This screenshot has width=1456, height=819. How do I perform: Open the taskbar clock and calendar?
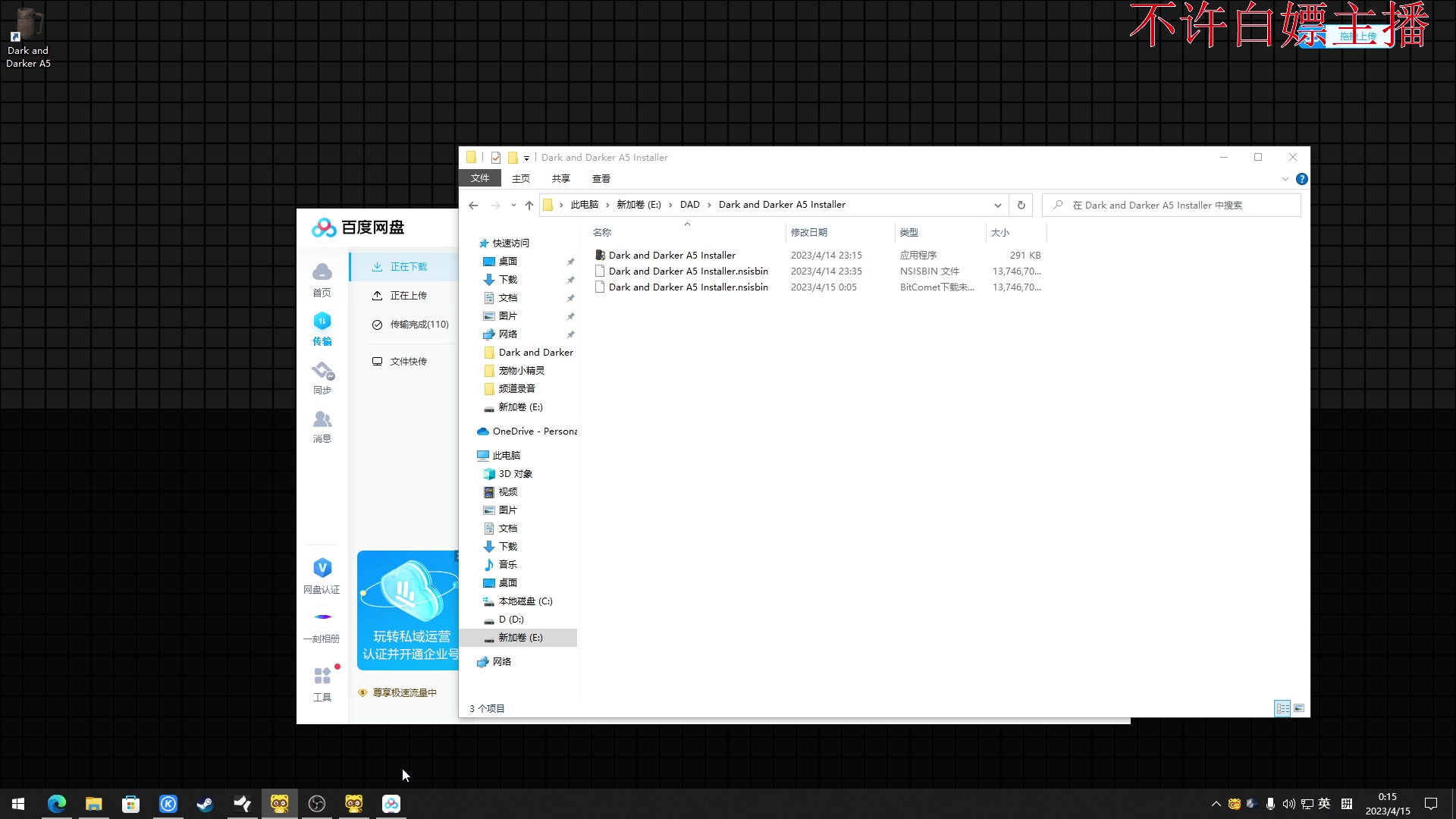pyautogui.click(x=1388, y=804)
